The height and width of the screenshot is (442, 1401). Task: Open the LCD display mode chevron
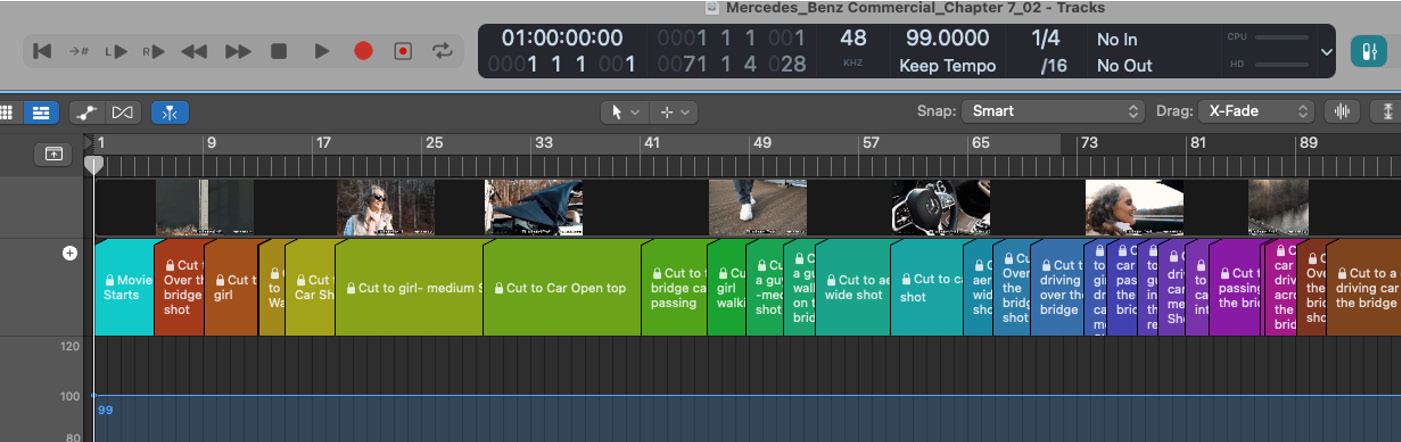(x=1326, y=52)
